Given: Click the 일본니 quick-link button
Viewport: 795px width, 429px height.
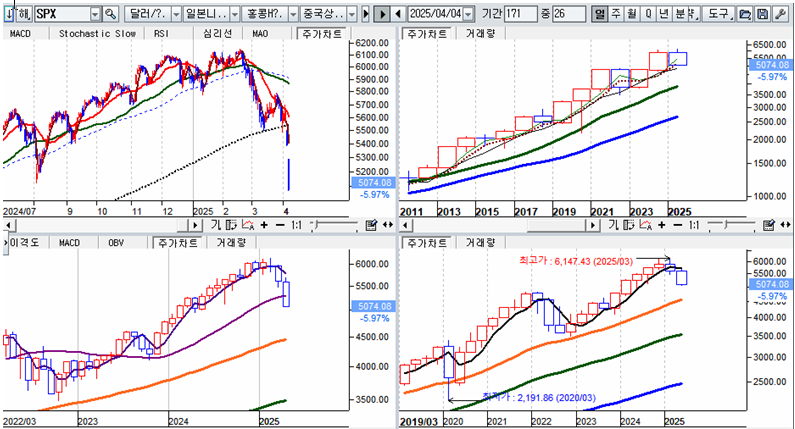Looking at the screenshot, I should click(x=205, y=14).
